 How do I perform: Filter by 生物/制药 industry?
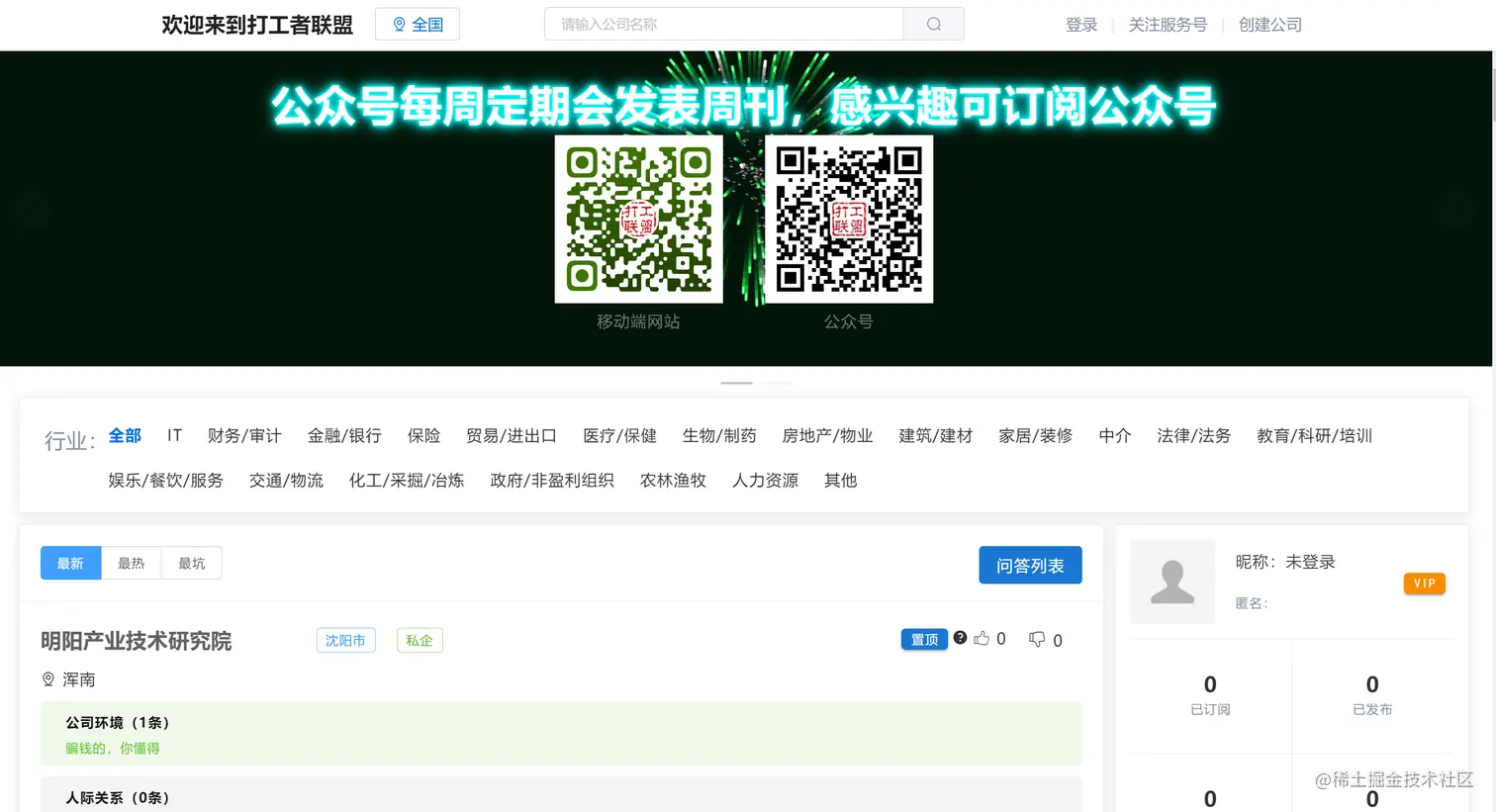[719, 435]
